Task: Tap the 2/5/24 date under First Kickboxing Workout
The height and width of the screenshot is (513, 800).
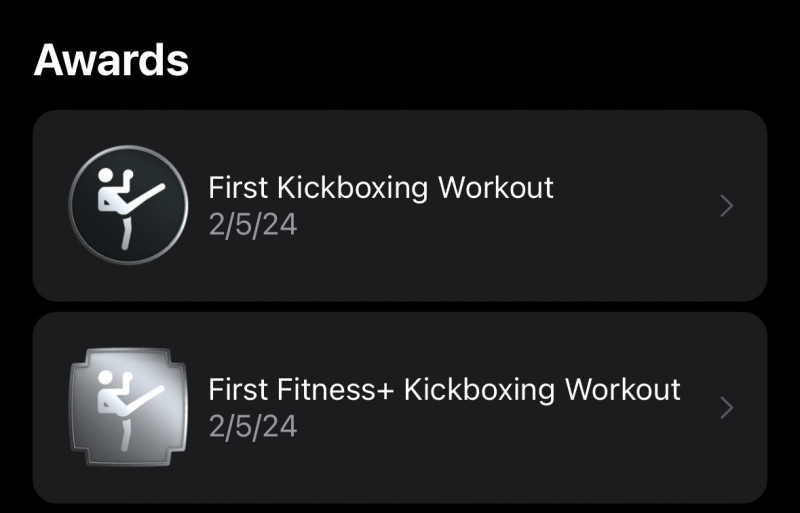Action: pyautogui.click(x=253, y=224)
